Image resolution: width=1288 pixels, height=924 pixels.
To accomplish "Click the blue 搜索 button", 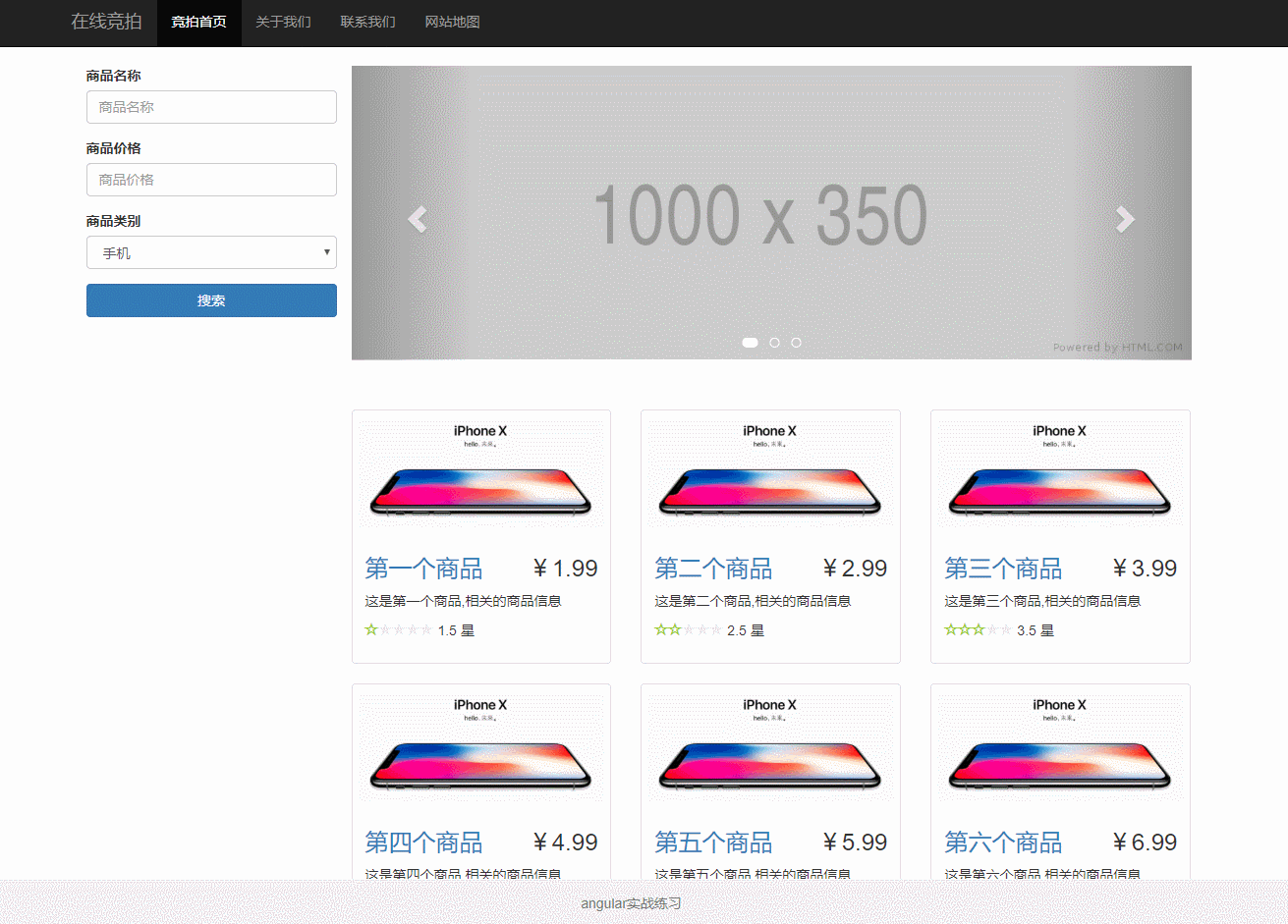I will tap(211, 300).
